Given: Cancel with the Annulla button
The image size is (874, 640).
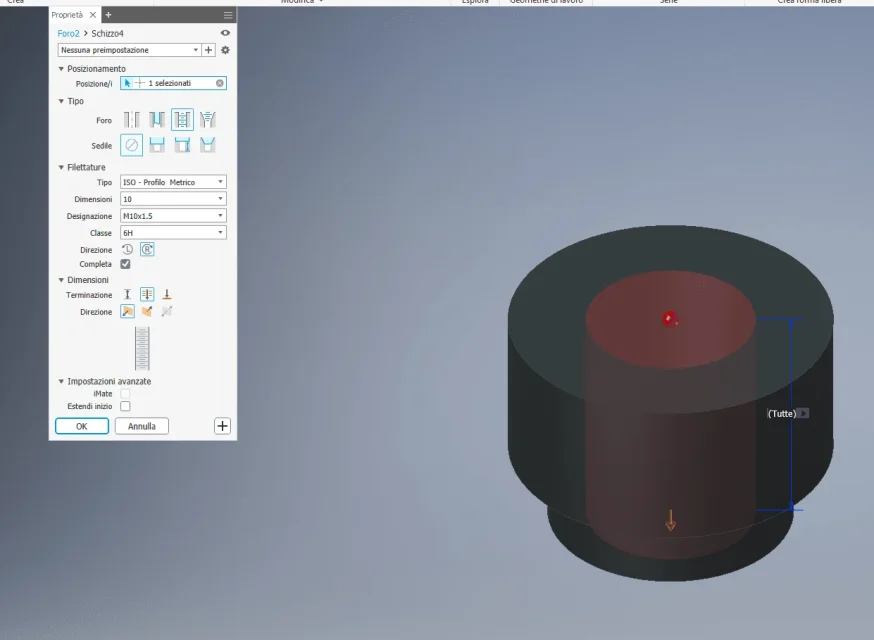Looking at the screenshot, I should (x=142, y=426).
